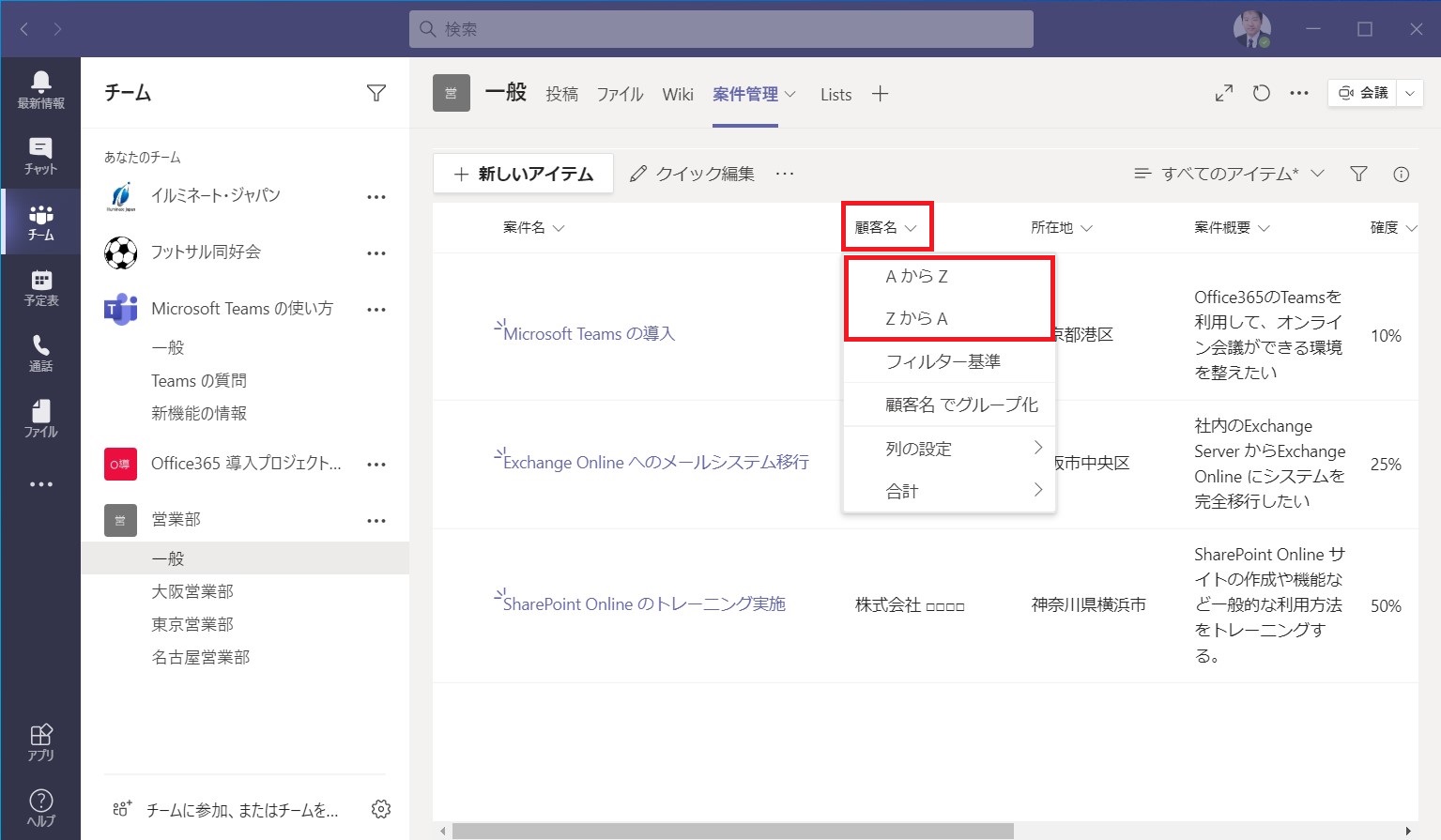Click the horizontal scrollbar of the list
The height and width of the screenshot is (840, 1441).
732,831
